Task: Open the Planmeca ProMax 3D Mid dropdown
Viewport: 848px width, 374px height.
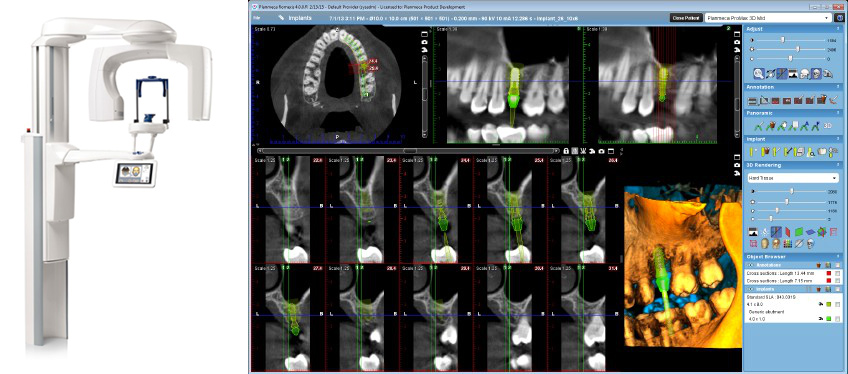Action: pyautogui.click(x=768, y=18)
